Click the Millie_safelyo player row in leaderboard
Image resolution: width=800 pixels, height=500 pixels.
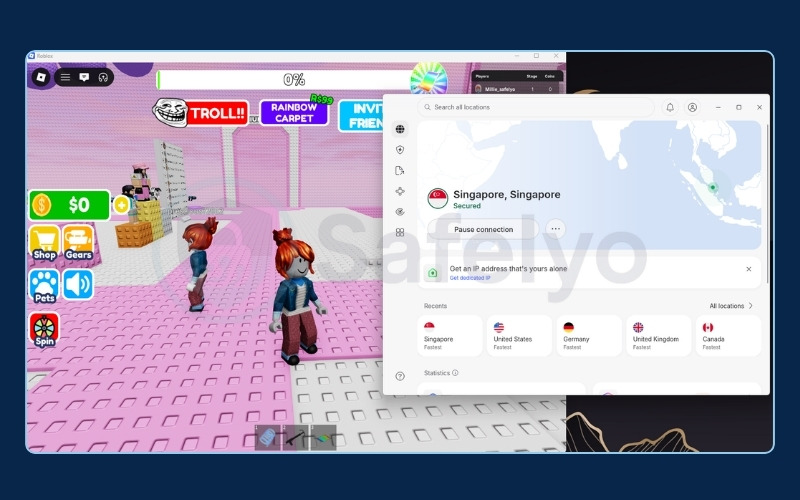click(516, 89)
